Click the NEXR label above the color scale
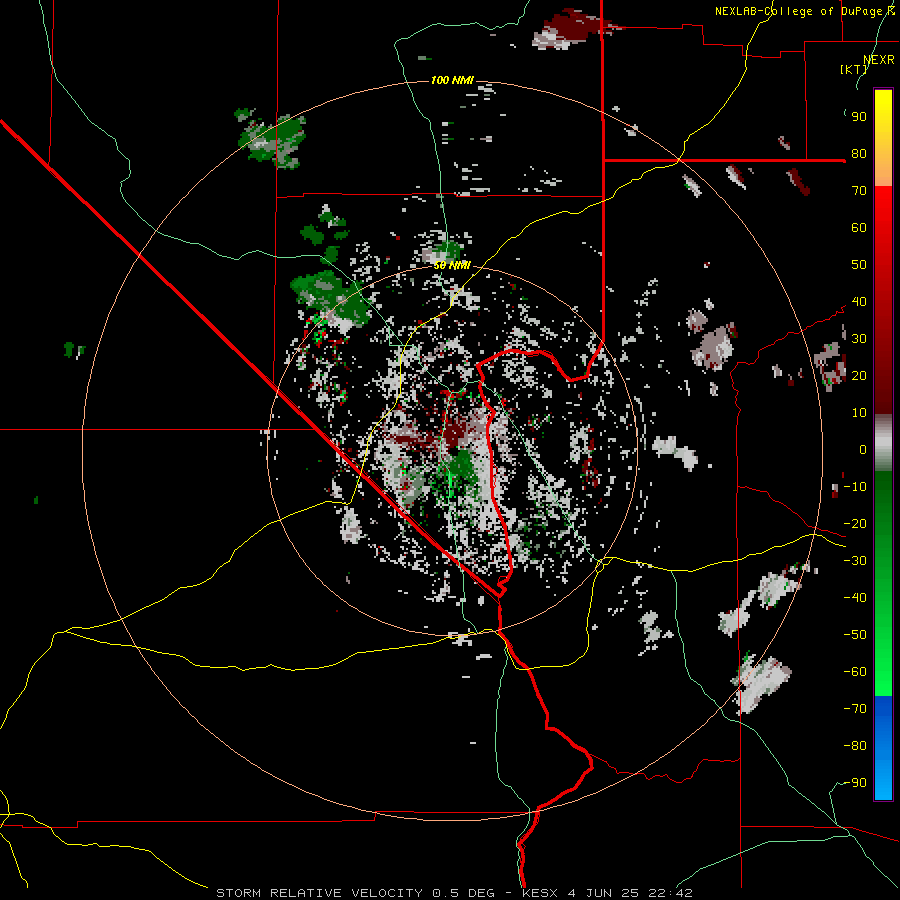Image resolution: width=900 pixels, height=900 pixels. 879,60
